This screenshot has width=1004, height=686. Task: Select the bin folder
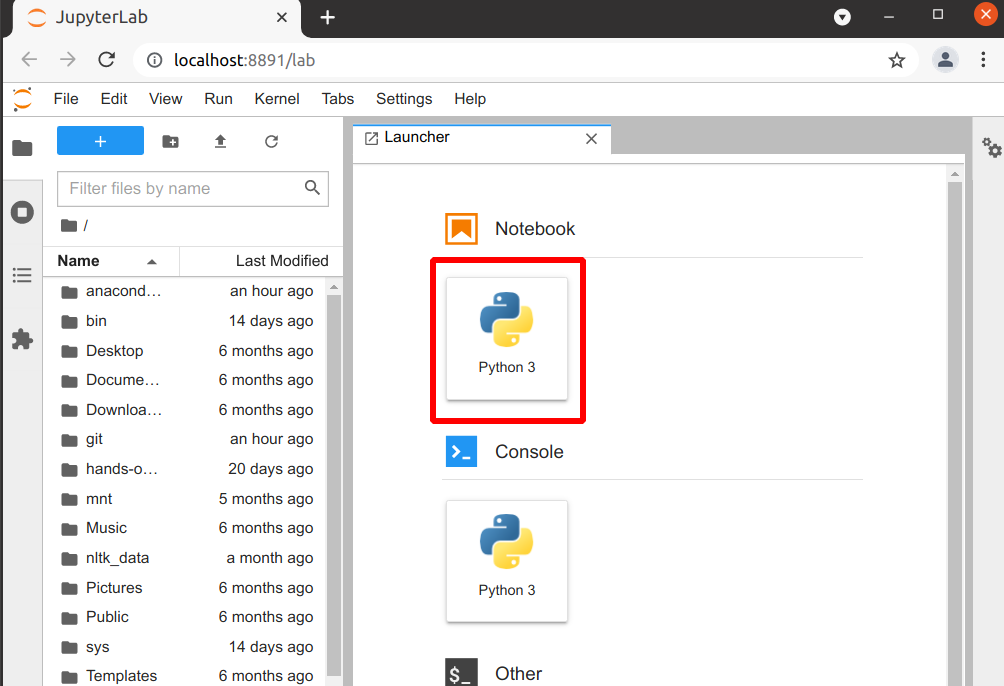tap(186, 321)
